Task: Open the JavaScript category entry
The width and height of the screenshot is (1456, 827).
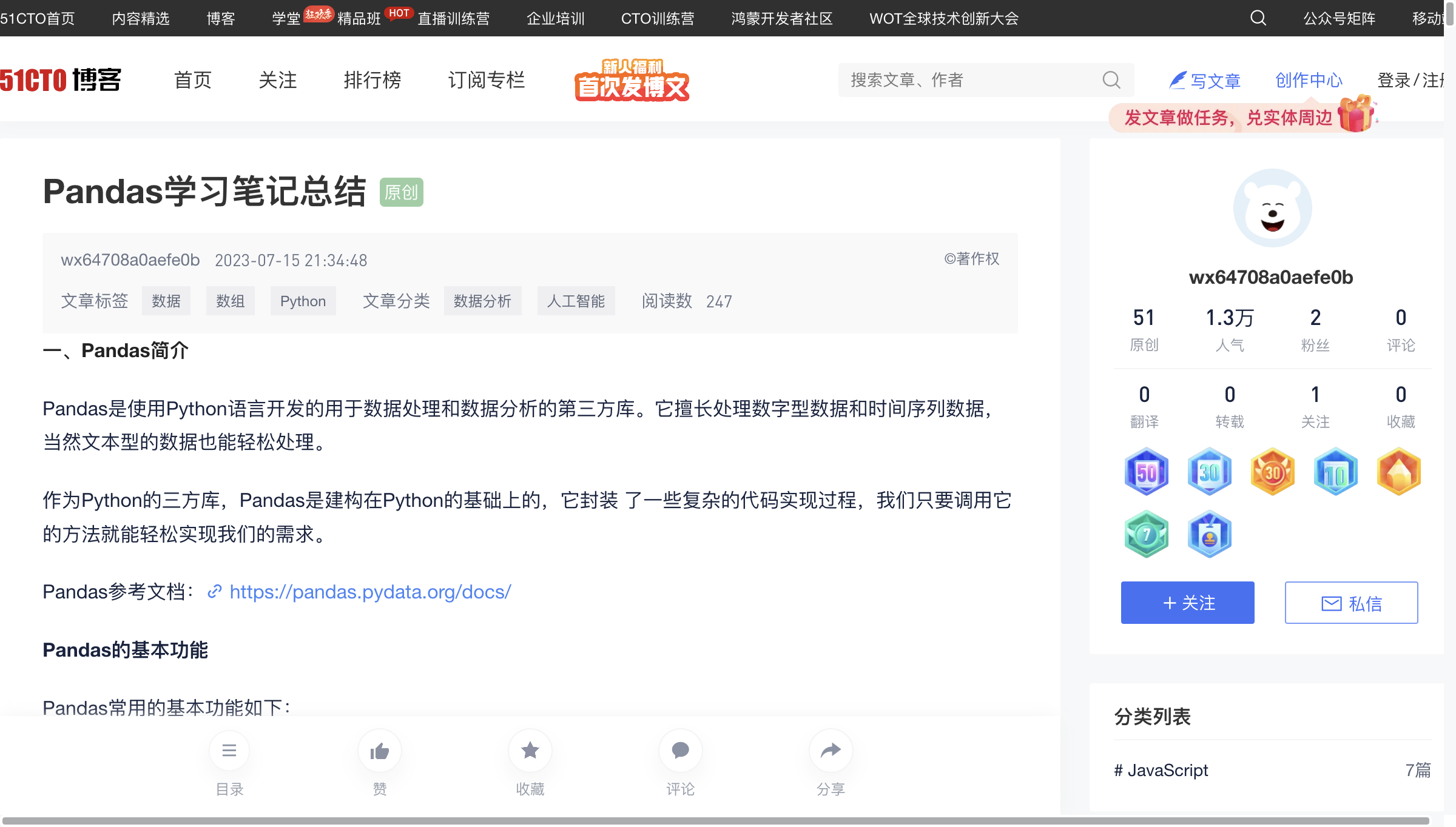Action: coord(1161,770)
